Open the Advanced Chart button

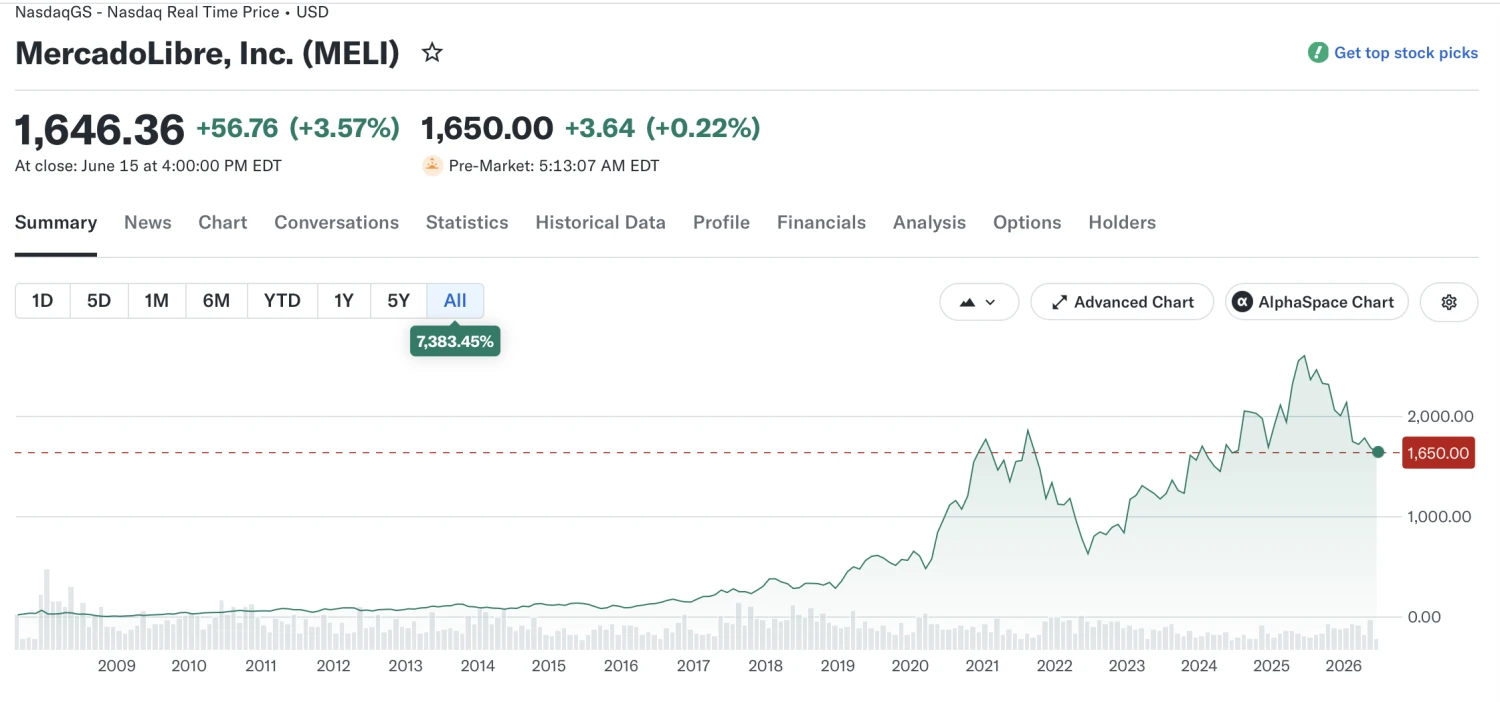(1122, 302)
